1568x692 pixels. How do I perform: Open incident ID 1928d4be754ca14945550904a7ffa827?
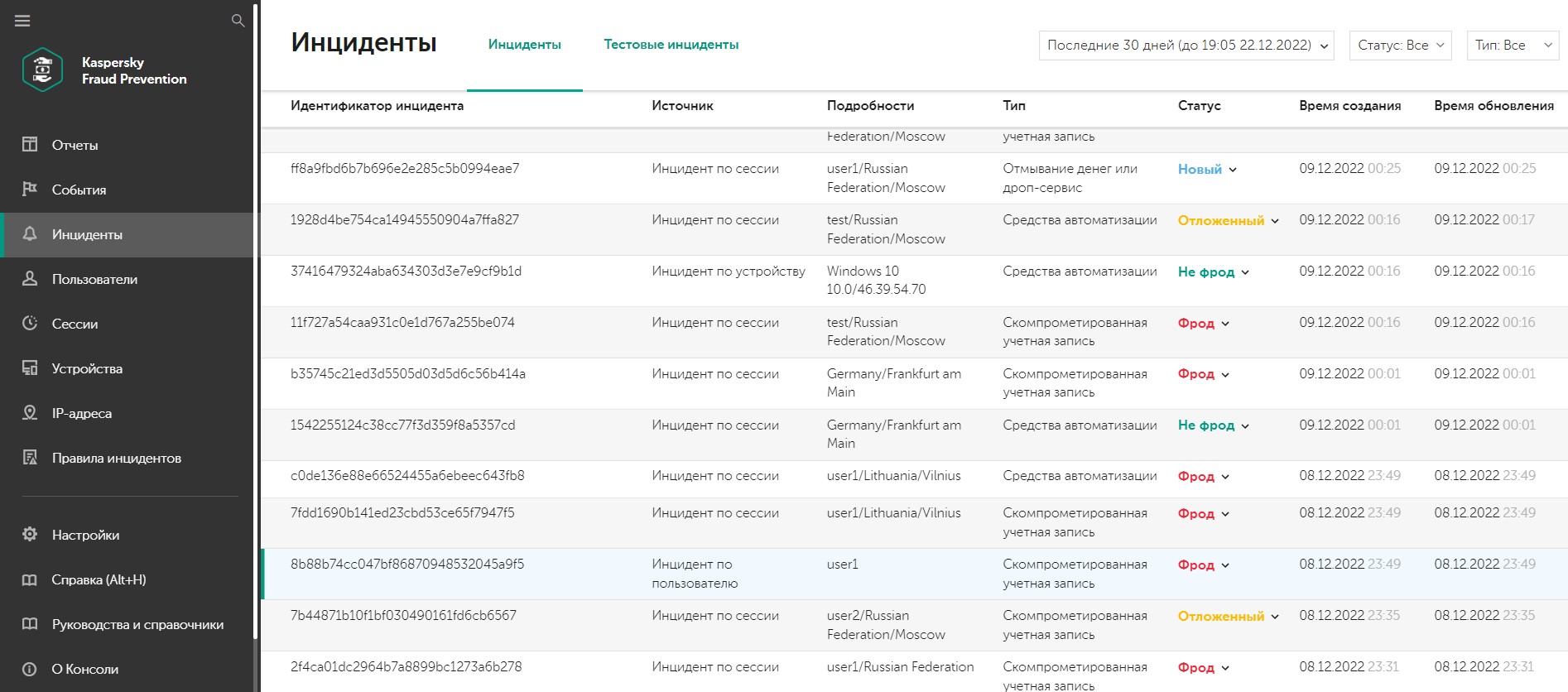click(x=405, y=220)
